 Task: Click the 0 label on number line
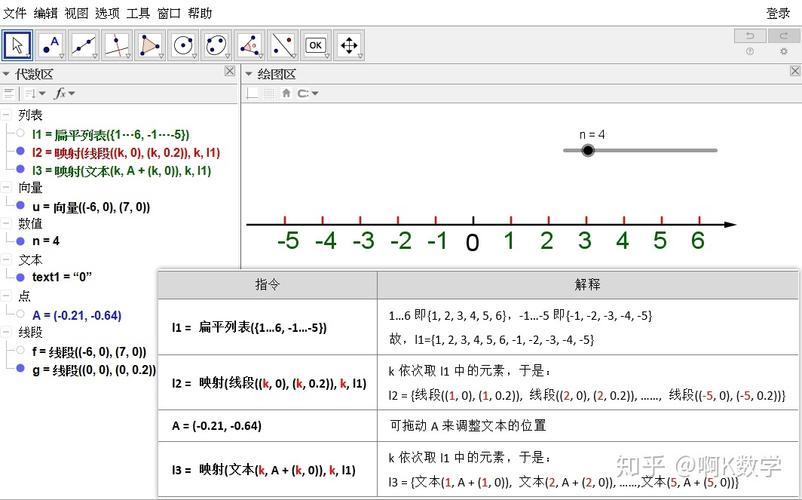(x=473, y=243)
